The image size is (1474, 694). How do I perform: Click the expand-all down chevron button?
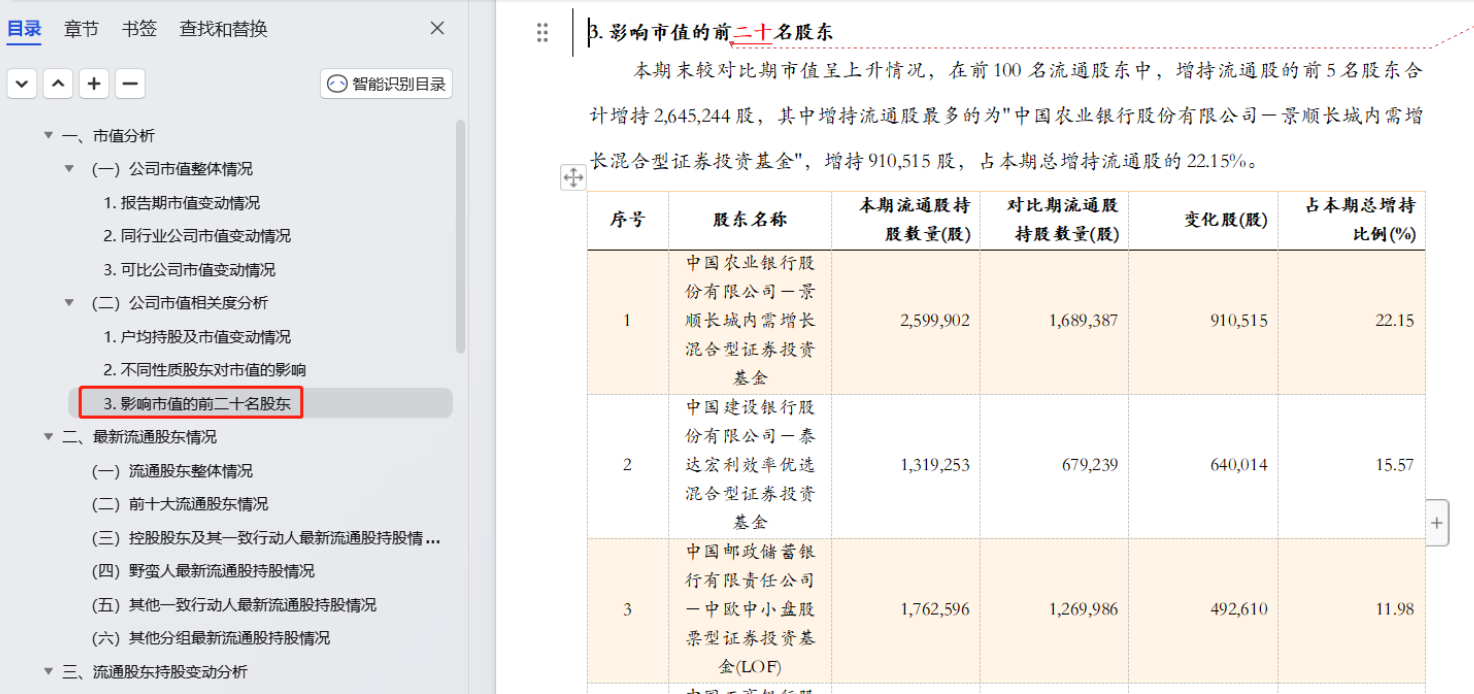pyautogui.click(x=22, y=83)
